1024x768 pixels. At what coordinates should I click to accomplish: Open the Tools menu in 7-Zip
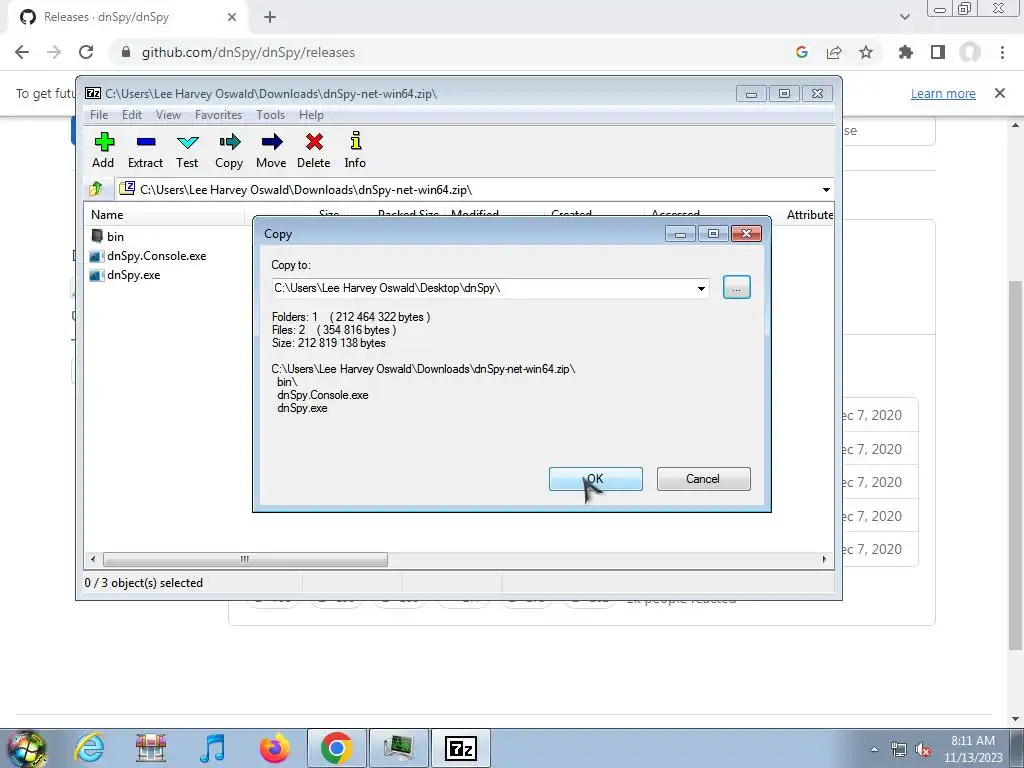[270, 115]
